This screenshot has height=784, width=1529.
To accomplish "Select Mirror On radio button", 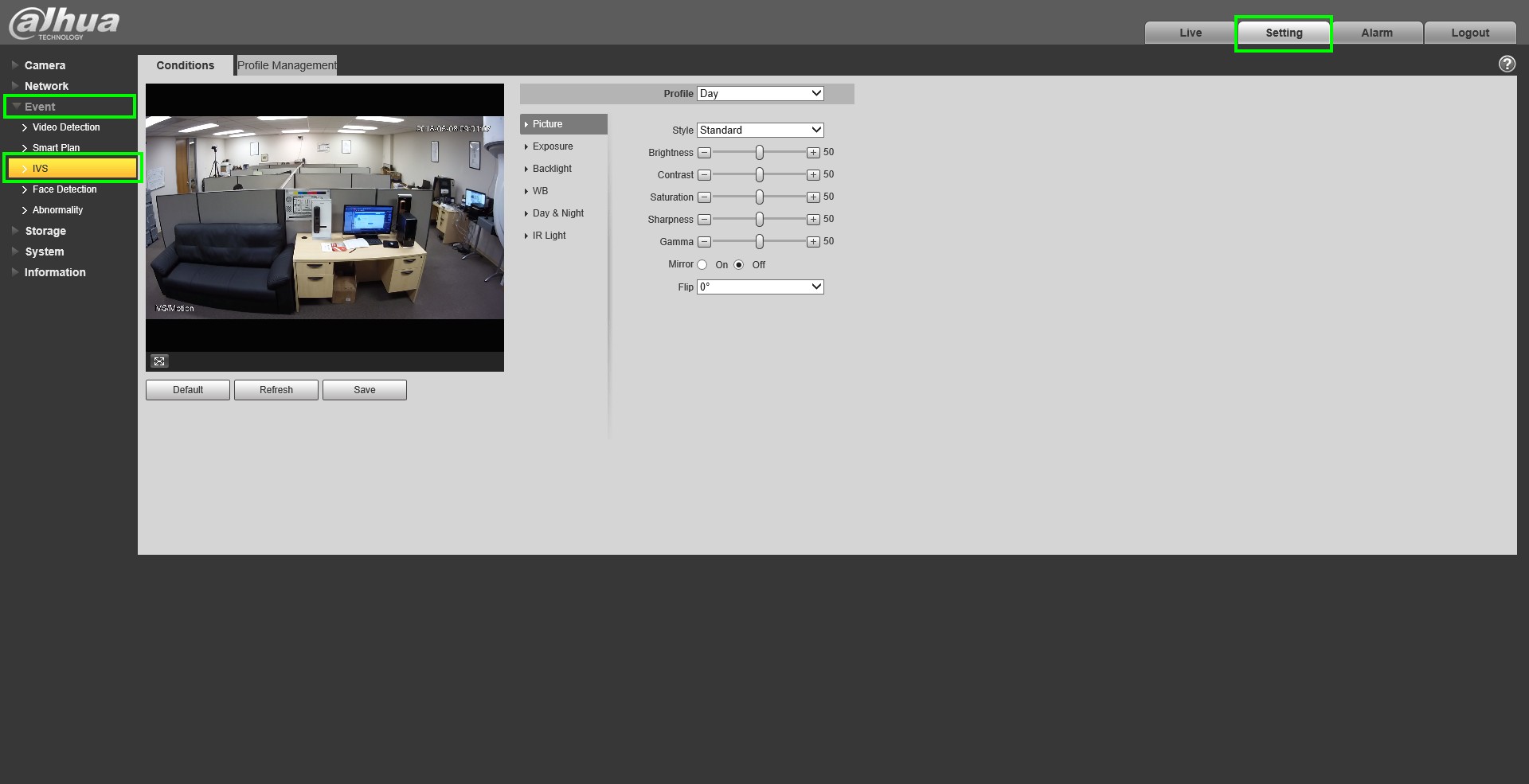I will 702,265.
